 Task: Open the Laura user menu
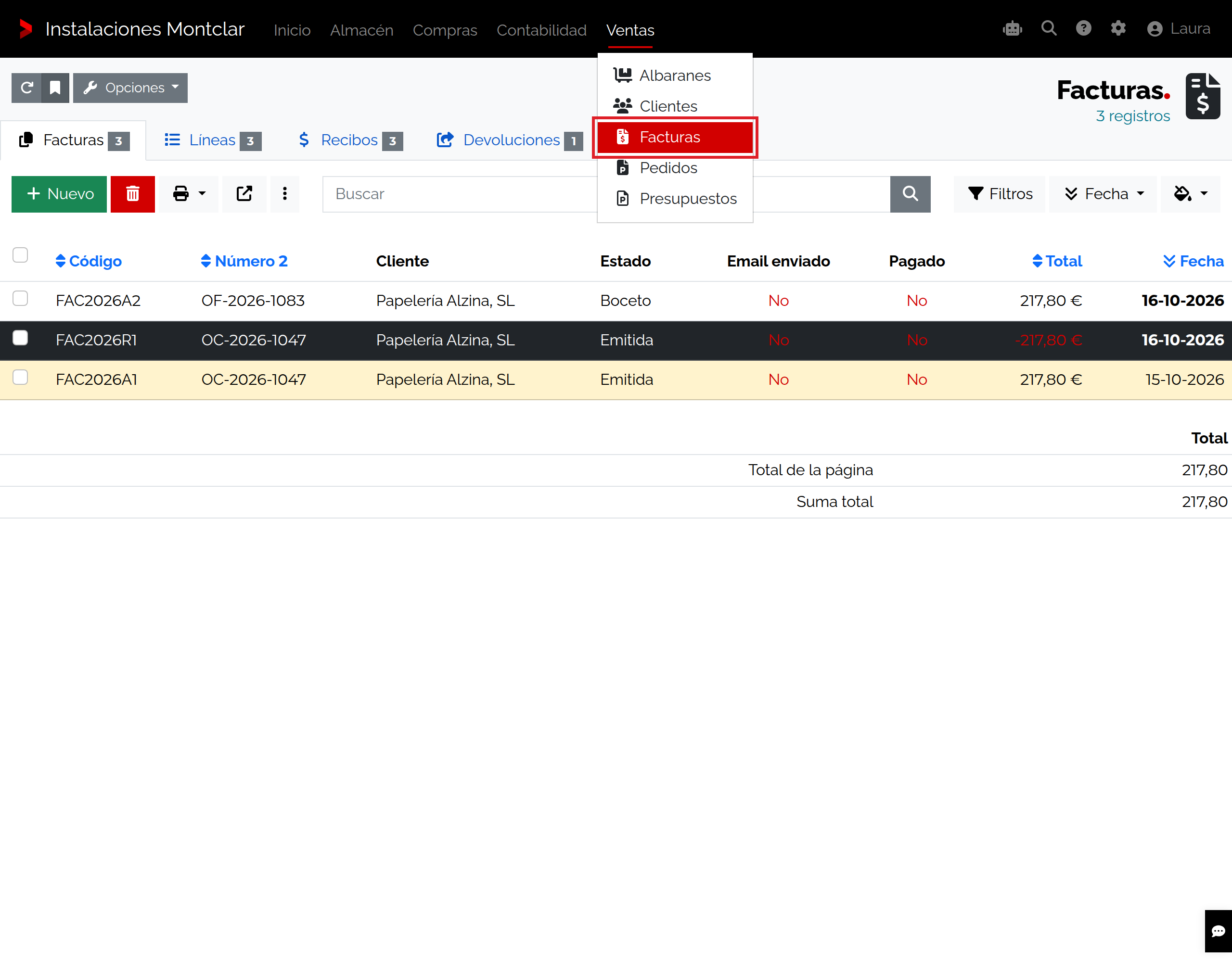click(1179, 29)
